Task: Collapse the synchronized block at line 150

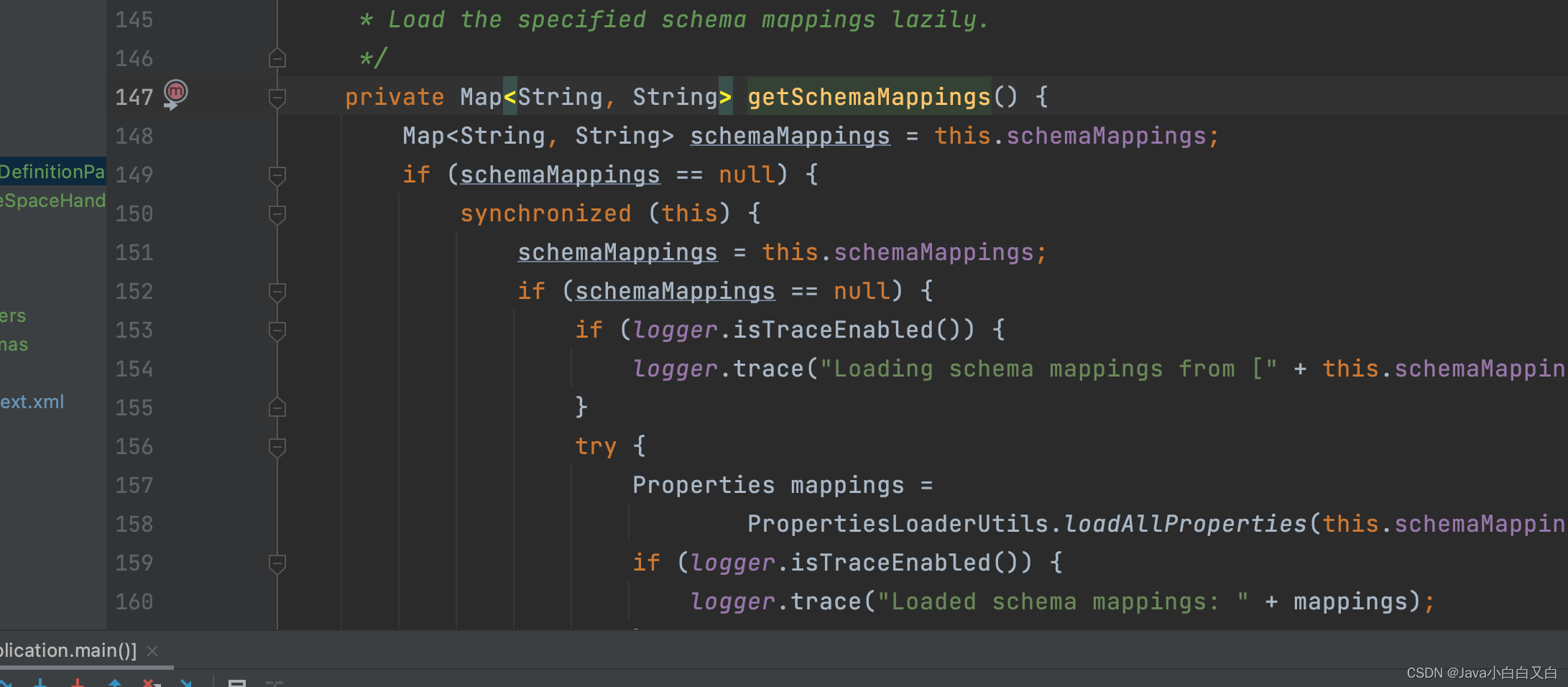Action: point(277,213)
